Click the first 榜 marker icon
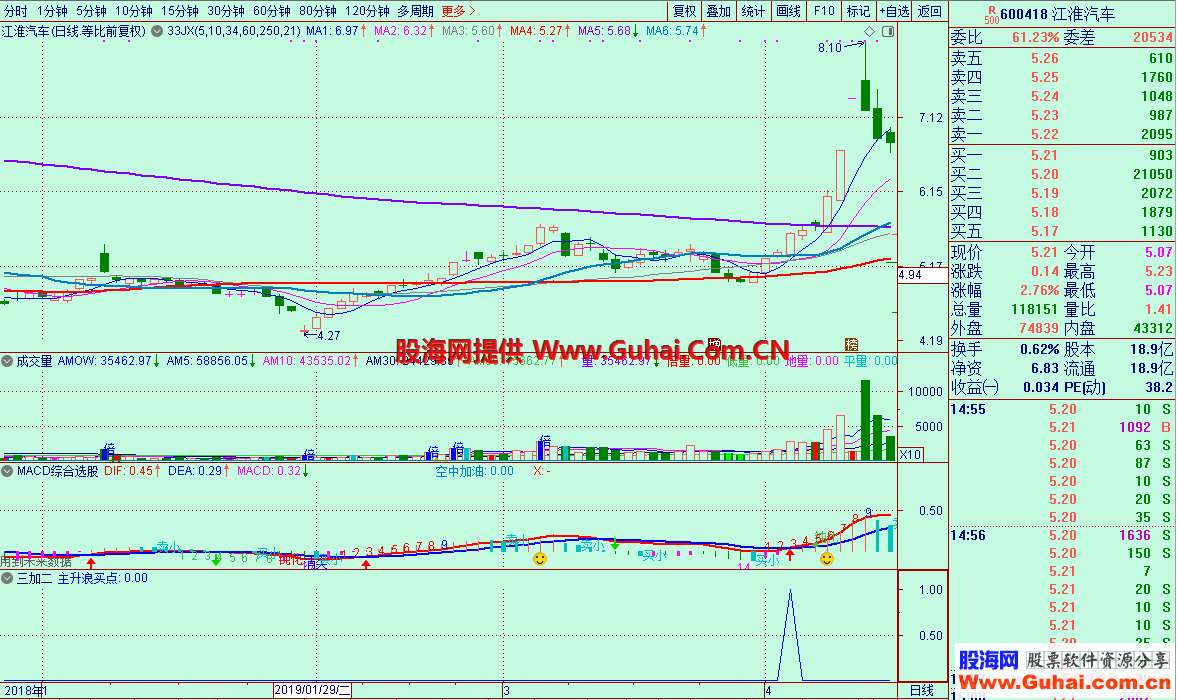Screen dimensions: 1177x700 coord(715,344)
